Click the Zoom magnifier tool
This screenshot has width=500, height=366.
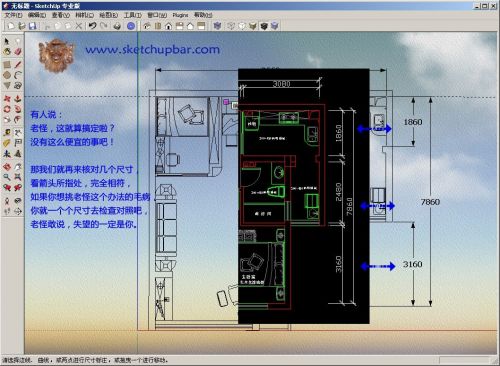tap(7, 177)
